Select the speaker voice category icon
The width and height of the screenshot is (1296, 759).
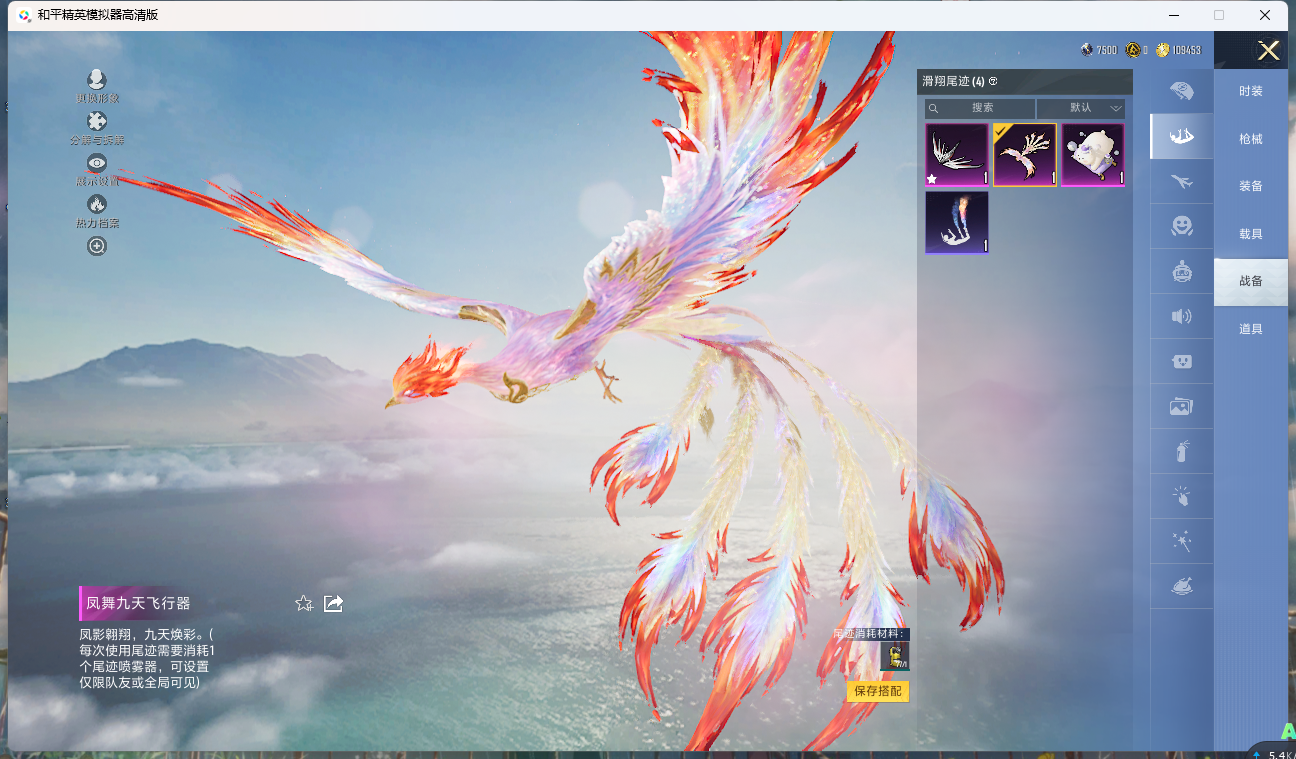(1182, 316)
